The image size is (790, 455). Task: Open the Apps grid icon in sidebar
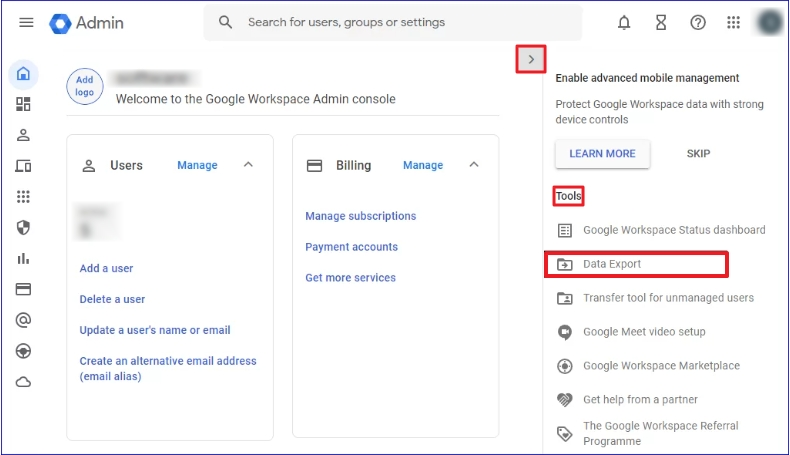point(23,197)
